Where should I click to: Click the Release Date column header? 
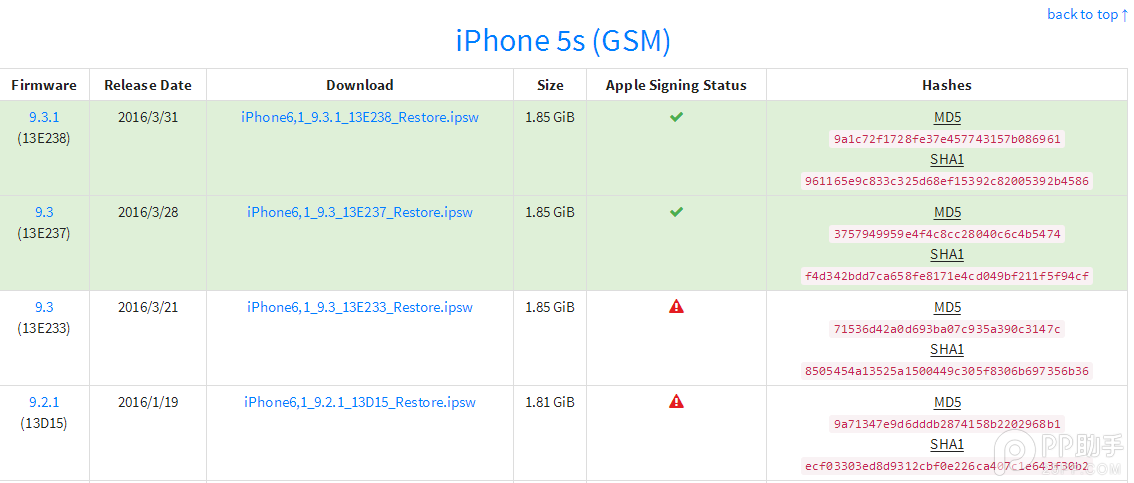coord(148,85)
